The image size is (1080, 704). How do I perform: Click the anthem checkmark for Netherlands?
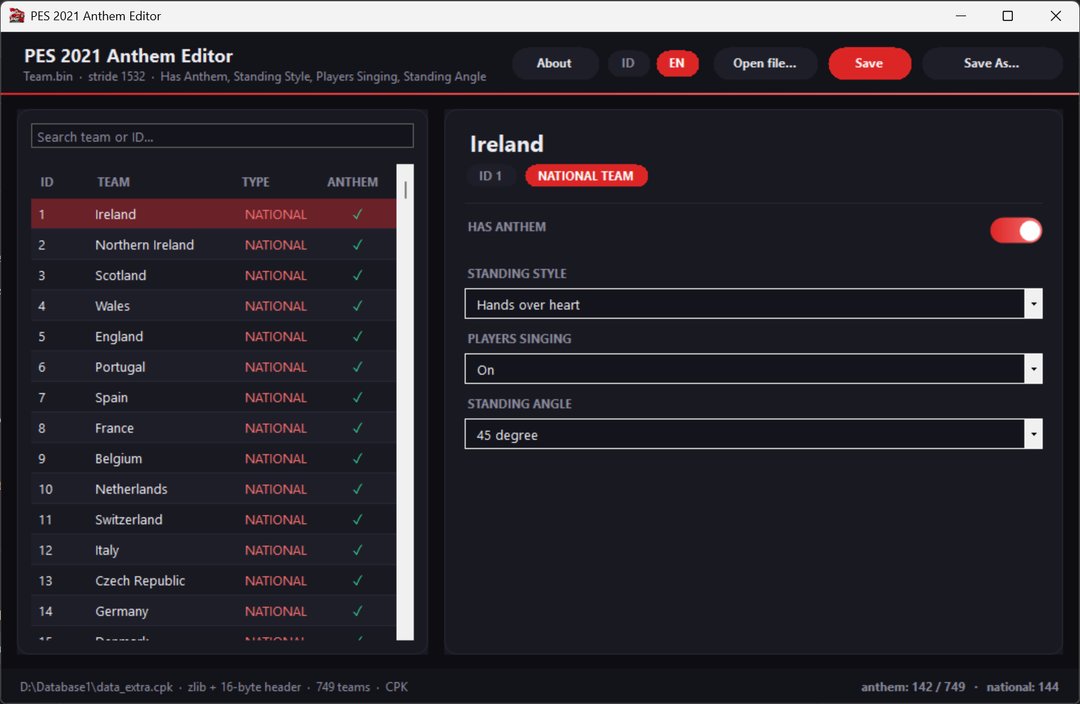[357, 489]
